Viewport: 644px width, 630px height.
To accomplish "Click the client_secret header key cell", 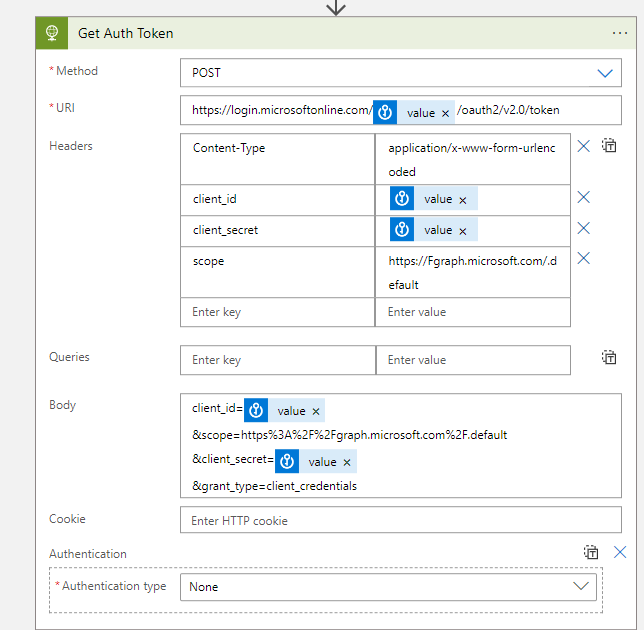I will [x=277, y=231].
